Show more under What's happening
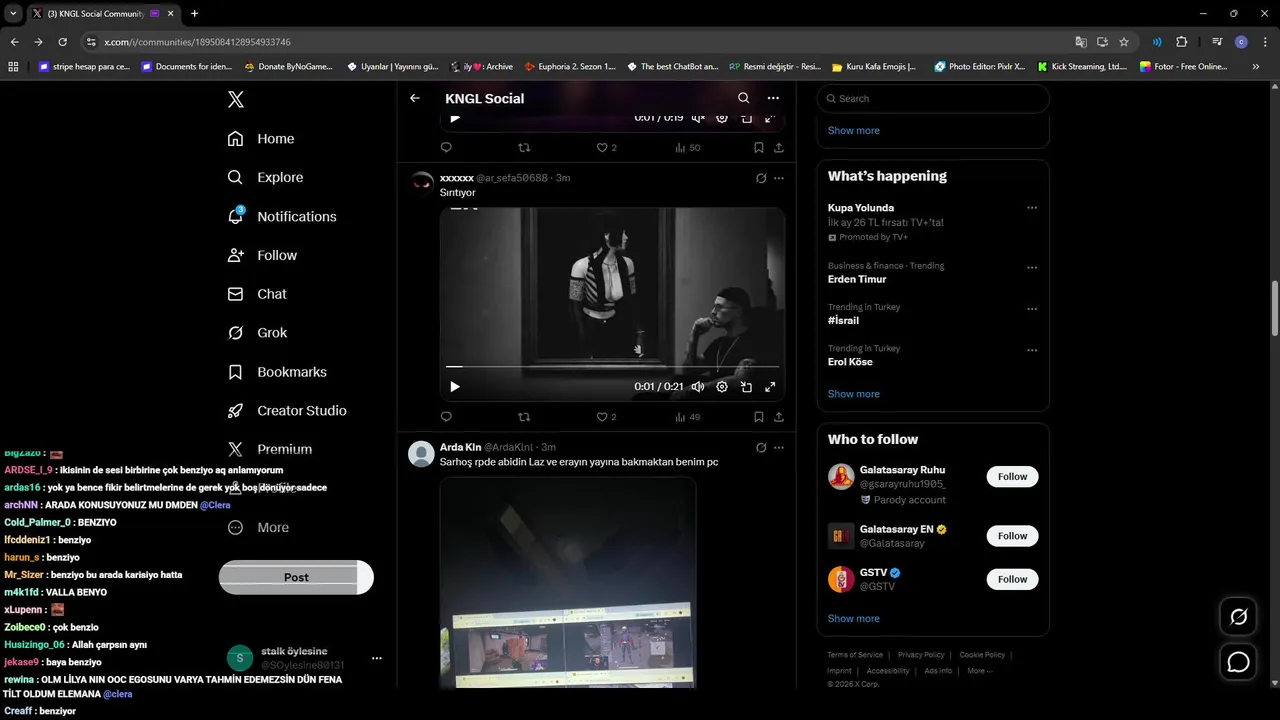1280x720 pixels. coord(854,394)
